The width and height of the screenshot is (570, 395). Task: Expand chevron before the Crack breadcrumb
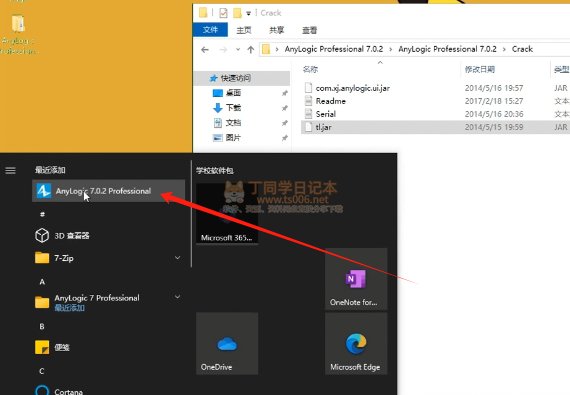(x=504, y=49)
